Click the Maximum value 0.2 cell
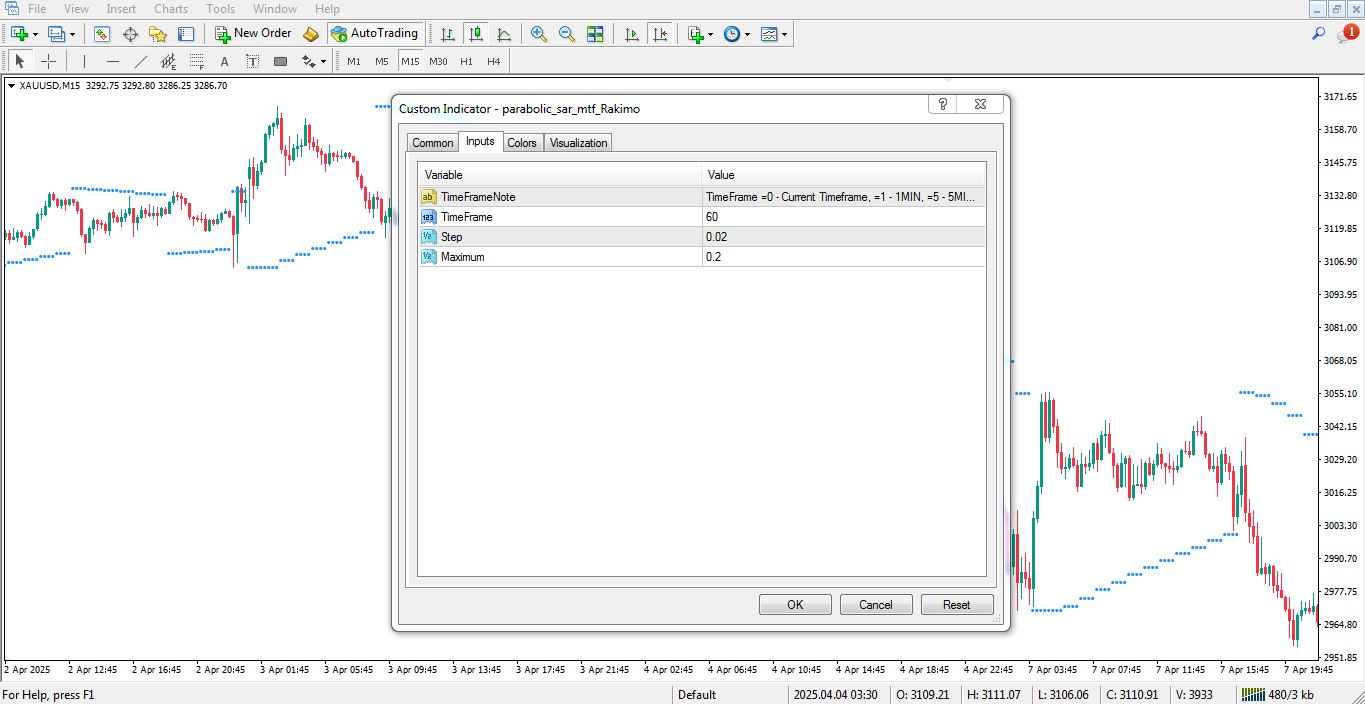 843,257
